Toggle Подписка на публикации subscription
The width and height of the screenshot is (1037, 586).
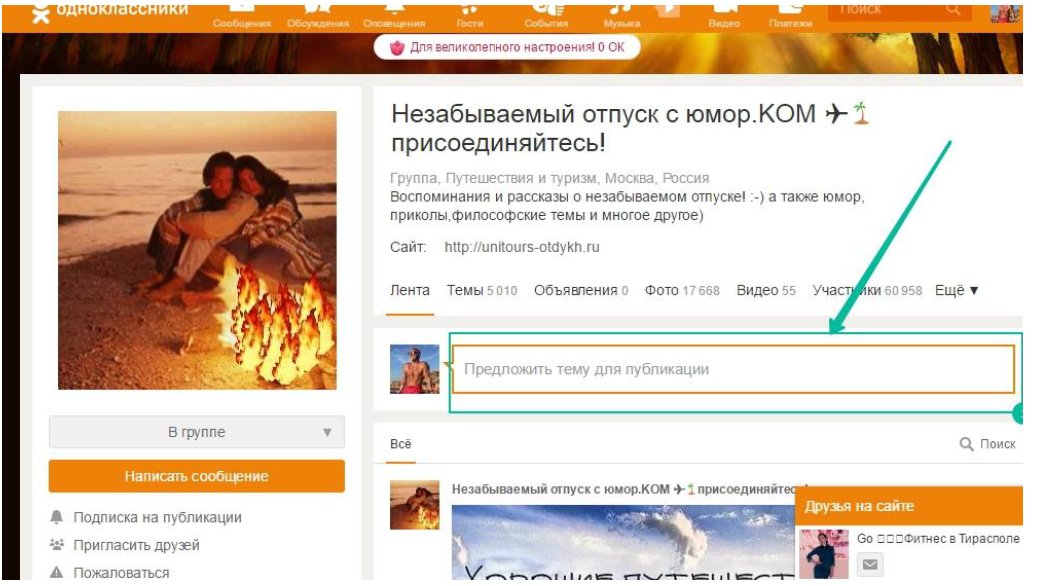click(157, 517)
